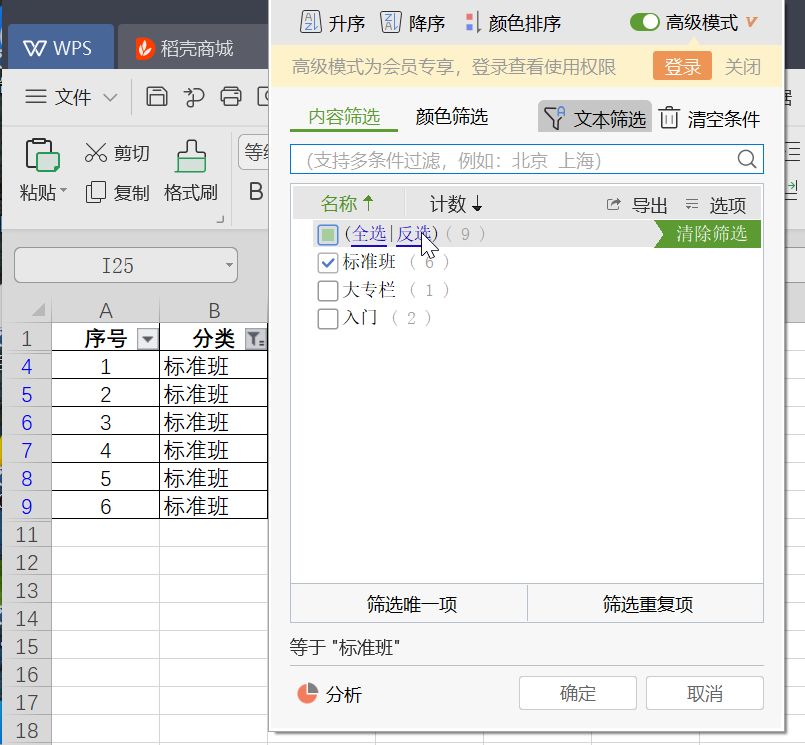This screenshot has height=745, width=805.
Task: Copy selection with the 复制 button
Action: tap(117, 193)
